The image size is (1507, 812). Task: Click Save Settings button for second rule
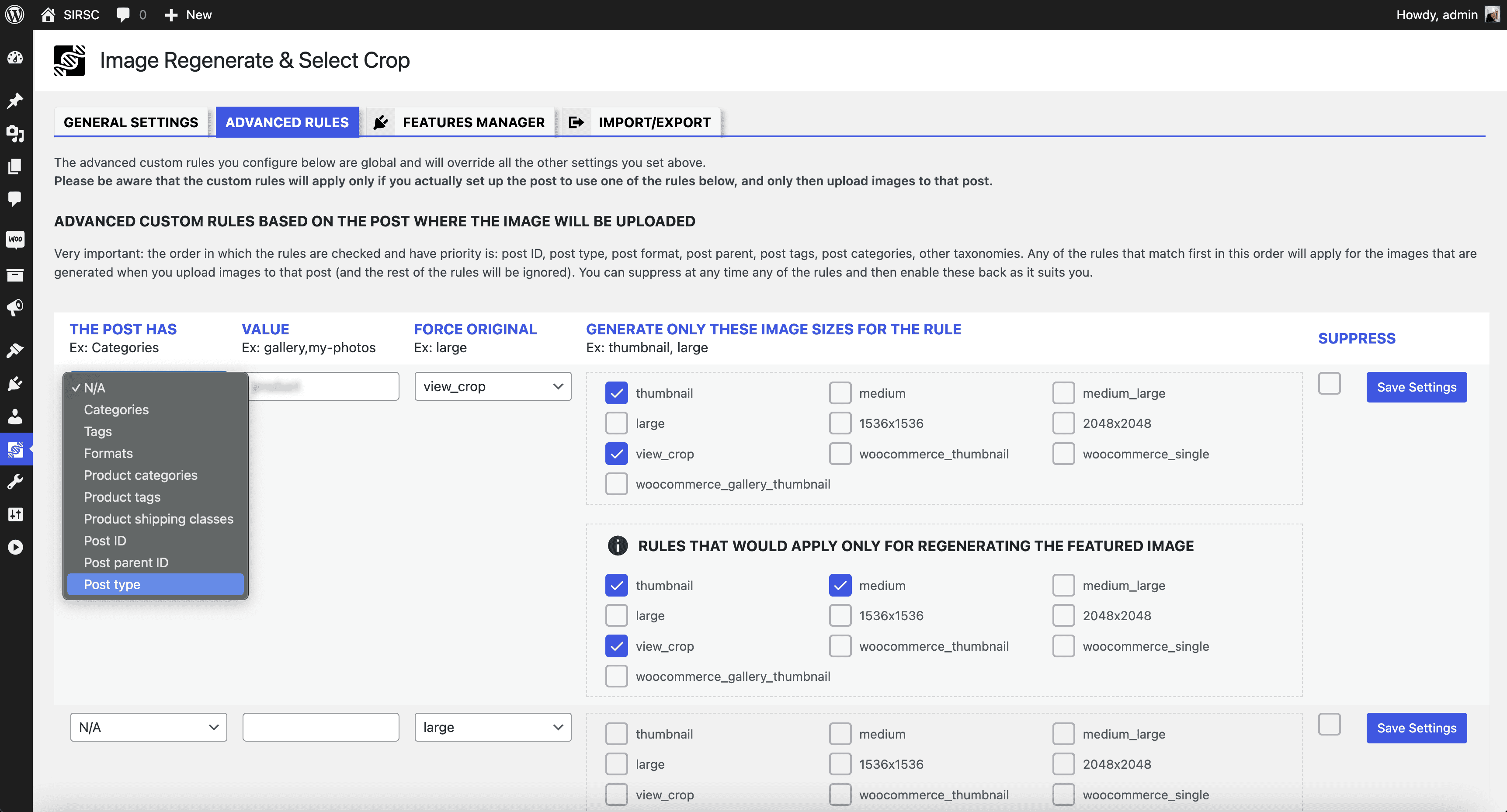click(1416, 728)
